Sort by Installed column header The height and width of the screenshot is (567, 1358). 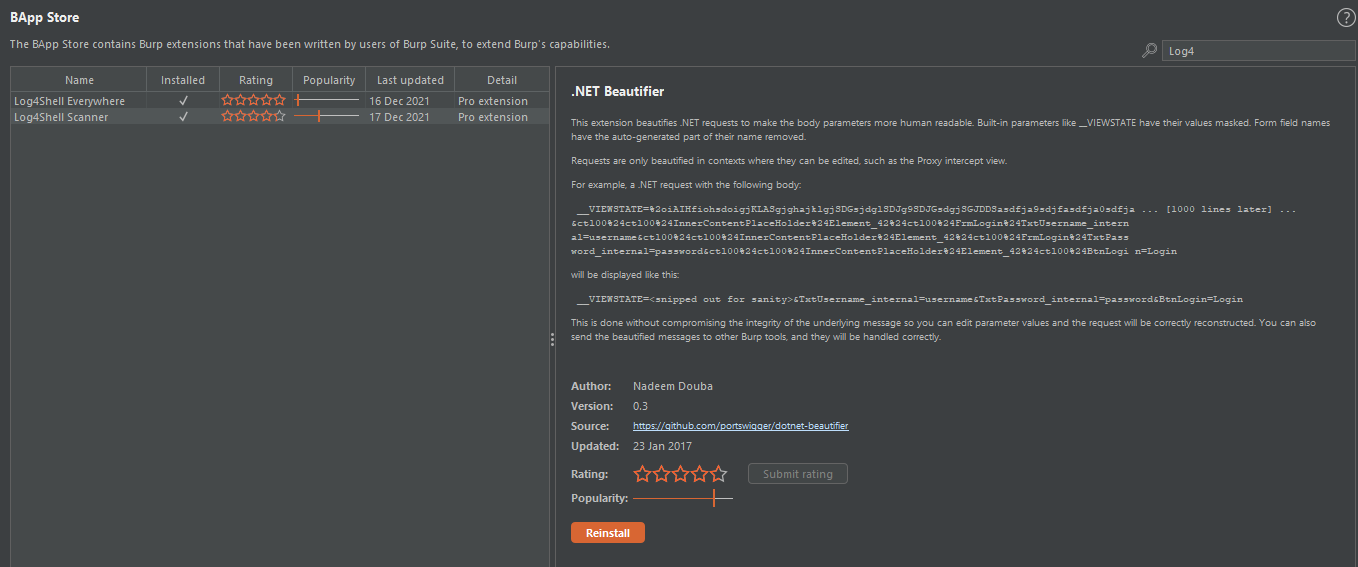click(x=183, y=80)
